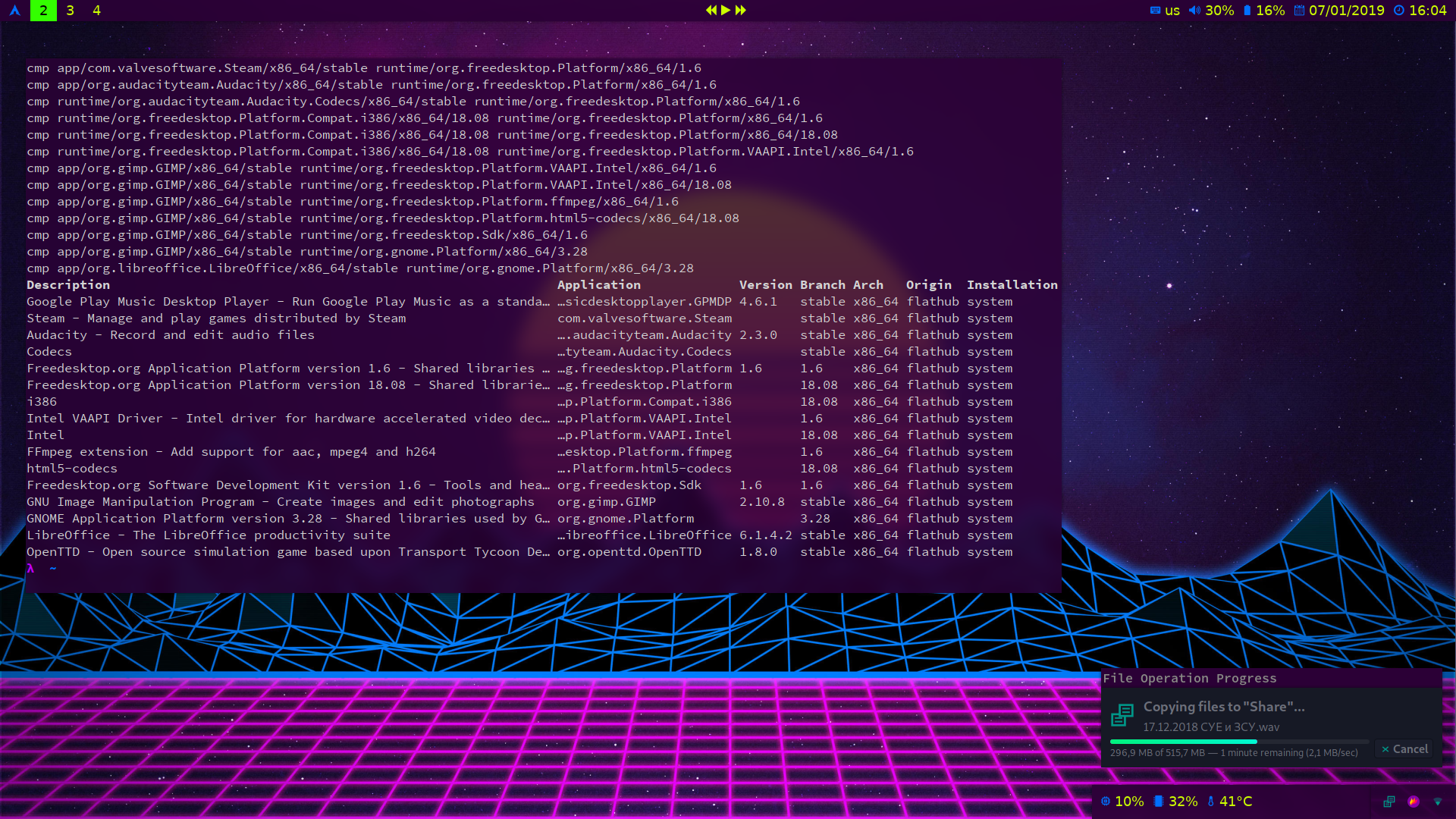Click 'org.openttd.OpenTTD' in Application column
This screenshot has height=819, width=1456.
(x=629, y=552)
